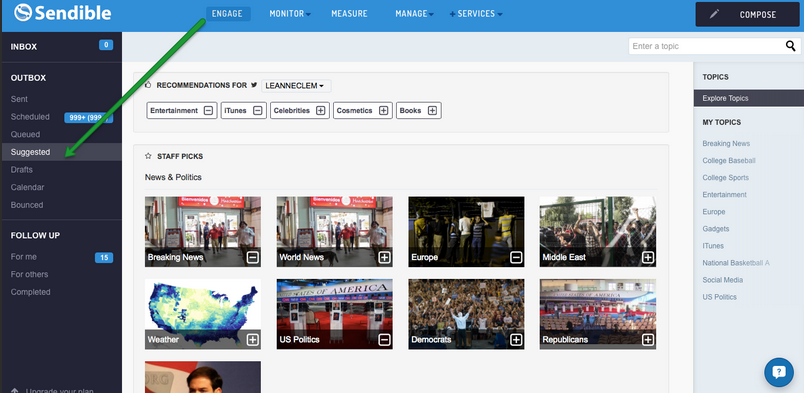
Task: Select Sent in the Outbox
Action: [x=19, y=99]
